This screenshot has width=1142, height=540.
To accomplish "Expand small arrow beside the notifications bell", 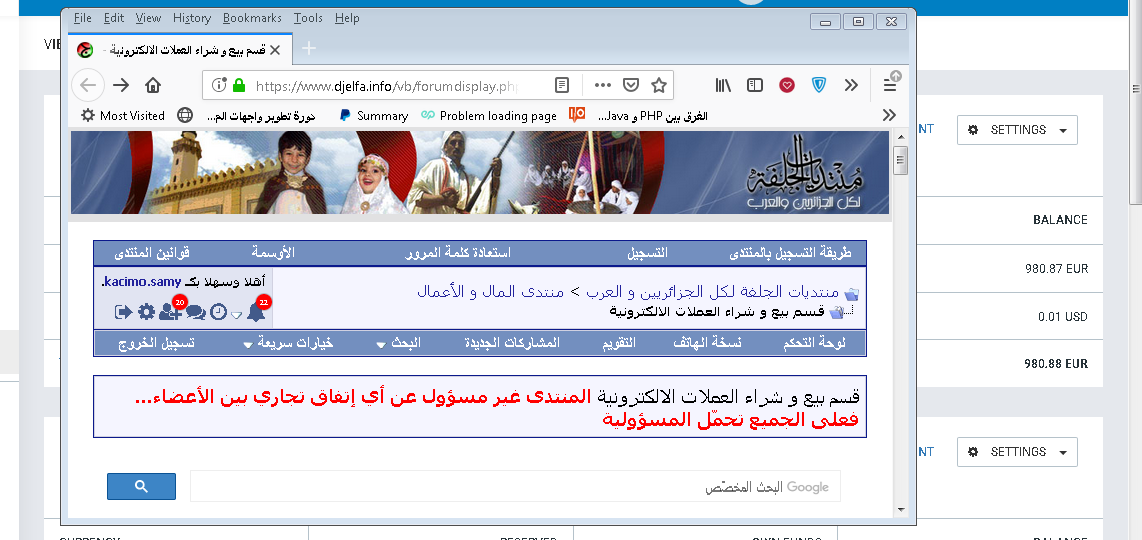I will click(236, 315).
